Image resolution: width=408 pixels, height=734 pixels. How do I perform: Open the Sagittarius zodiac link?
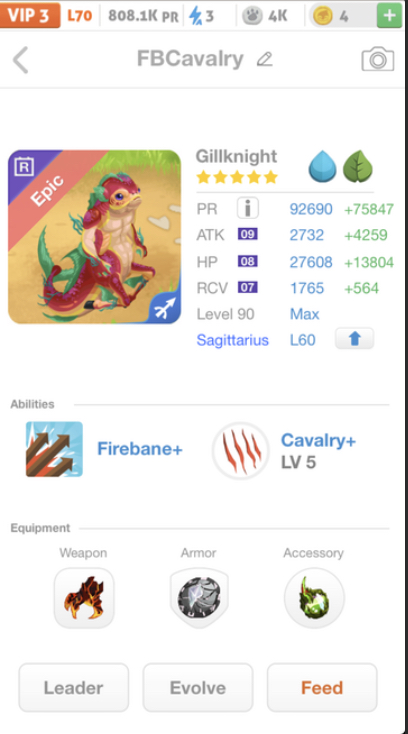tap(233, 340)
